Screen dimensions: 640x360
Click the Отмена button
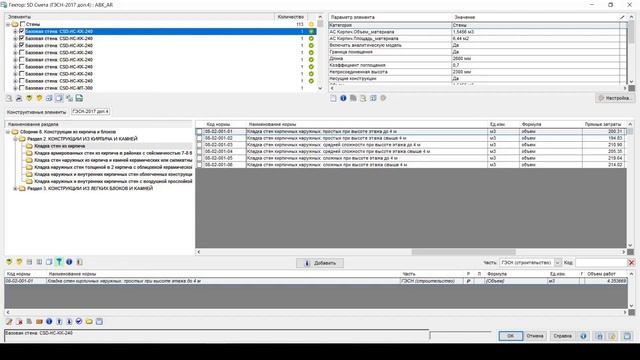[535, 336]
